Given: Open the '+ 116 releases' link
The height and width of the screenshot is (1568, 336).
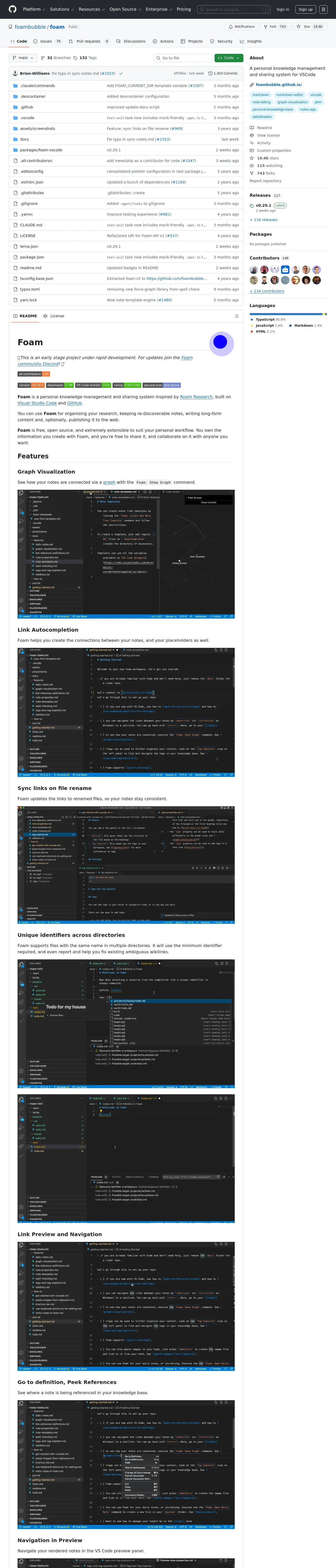Looking at the screenshot, I should coord(264,220).
